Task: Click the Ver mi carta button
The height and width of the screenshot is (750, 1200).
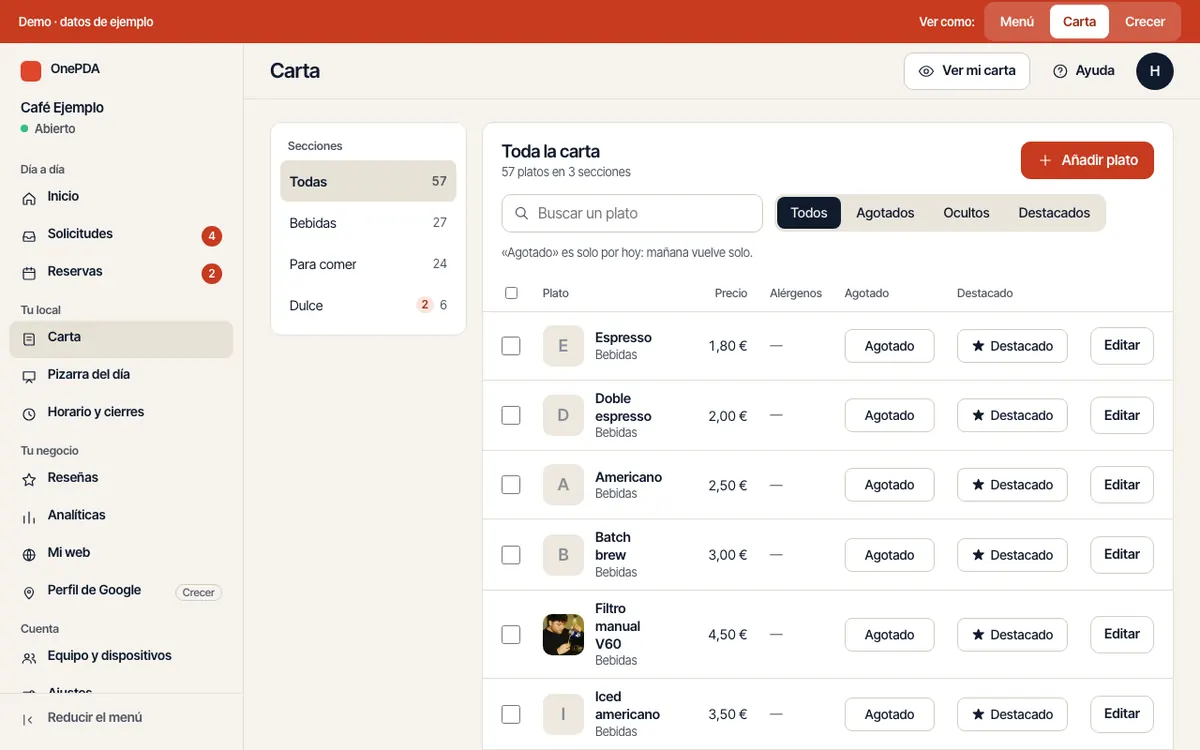Action: (967, 71)
